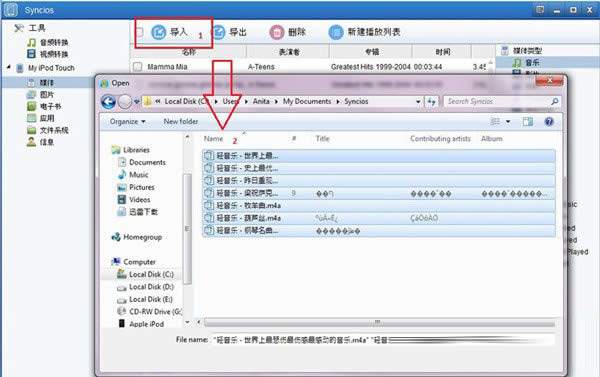600x377 pixels.
Task: Sort files by Title column header
Action: point(323,139)
